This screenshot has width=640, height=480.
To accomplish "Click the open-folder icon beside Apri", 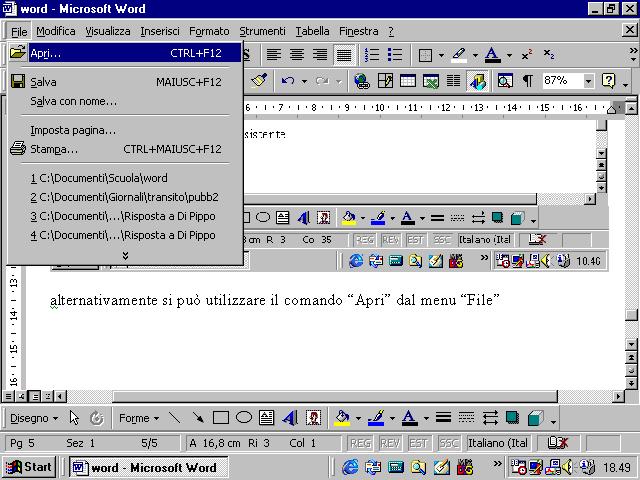I will [x=18, y=53].
